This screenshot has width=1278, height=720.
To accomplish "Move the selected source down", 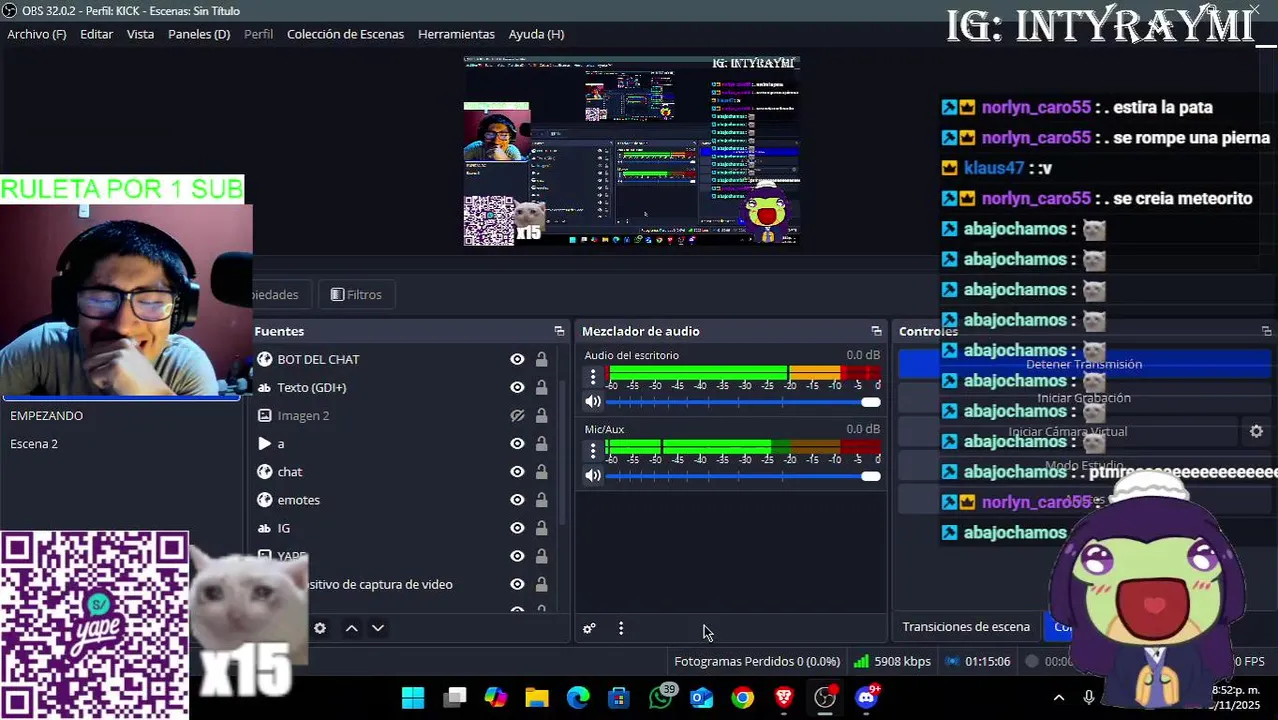I will click(378, 628).
